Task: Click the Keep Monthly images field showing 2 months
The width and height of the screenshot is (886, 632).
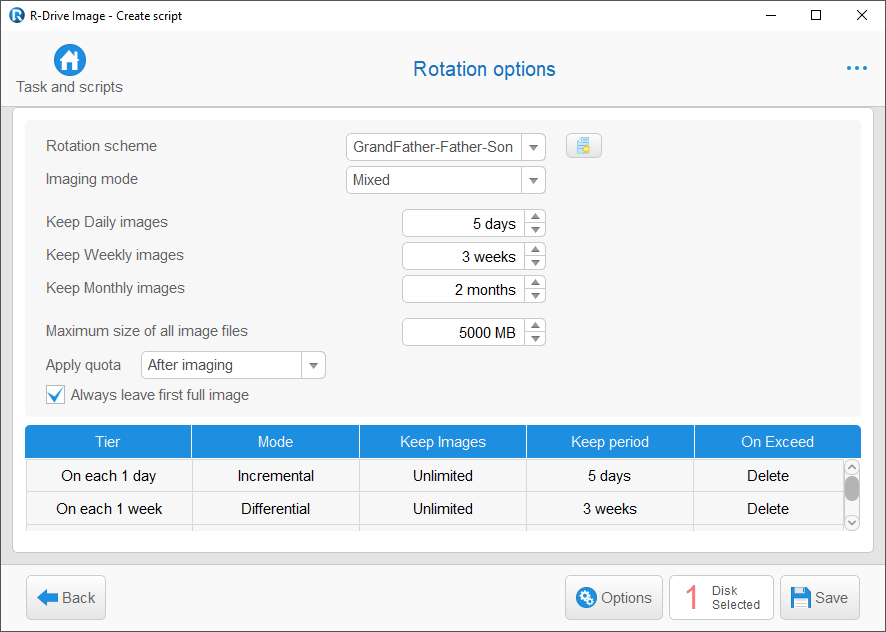Action: click(463, 289)
